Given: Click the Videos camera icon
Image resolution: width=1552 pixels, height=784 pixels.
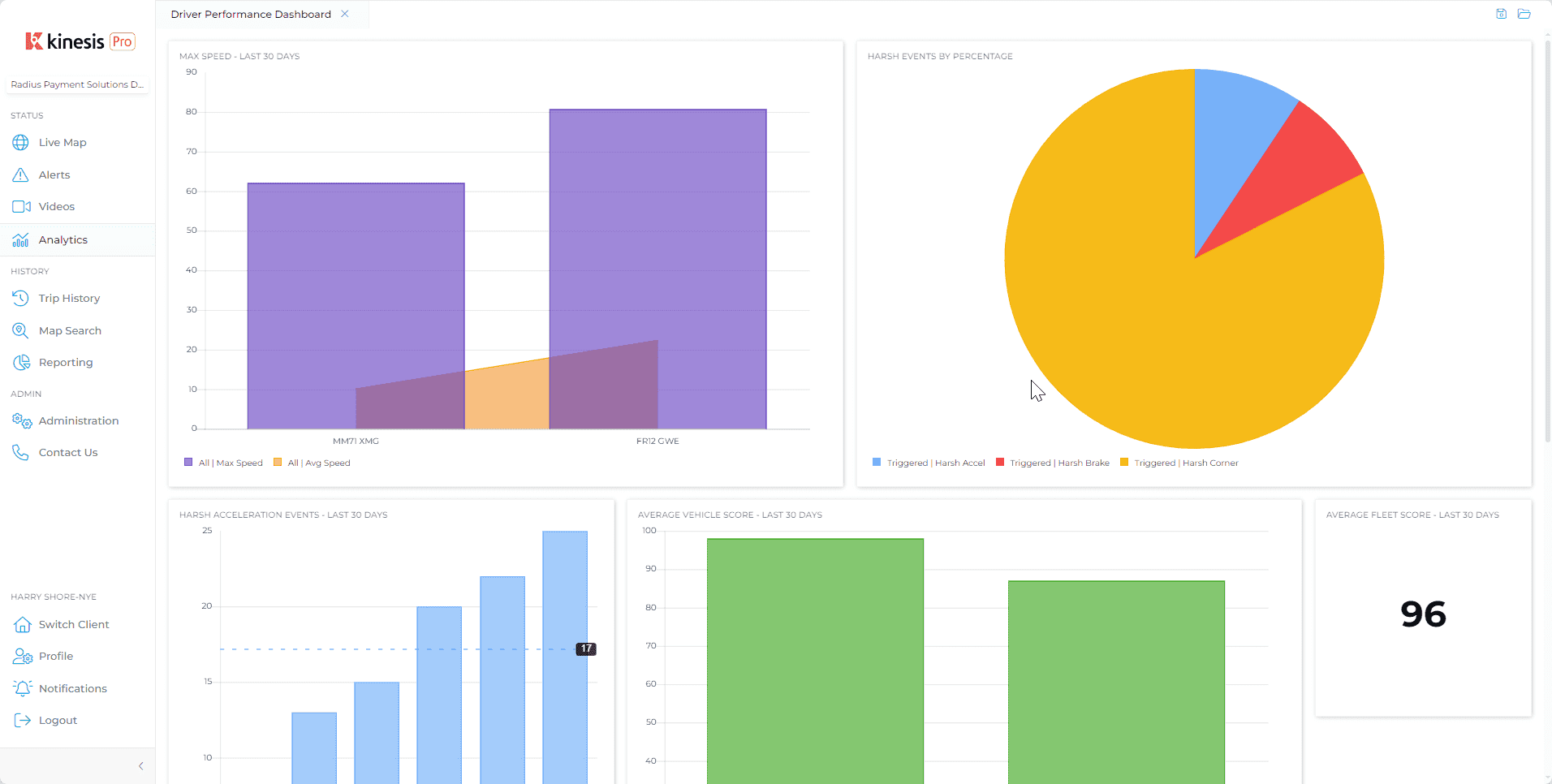Looking at the screenshot, I should (x=21, y=207).
